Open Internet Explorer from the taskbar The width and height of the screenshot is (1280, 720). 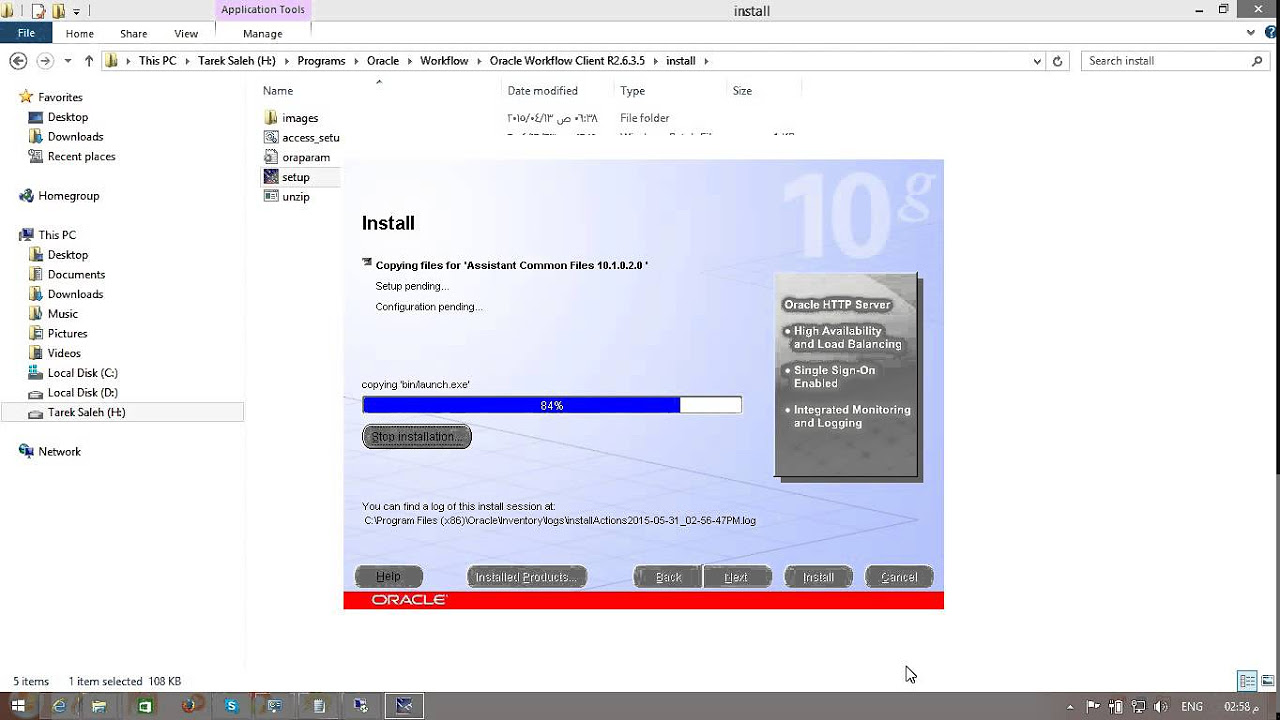point(59,706)
